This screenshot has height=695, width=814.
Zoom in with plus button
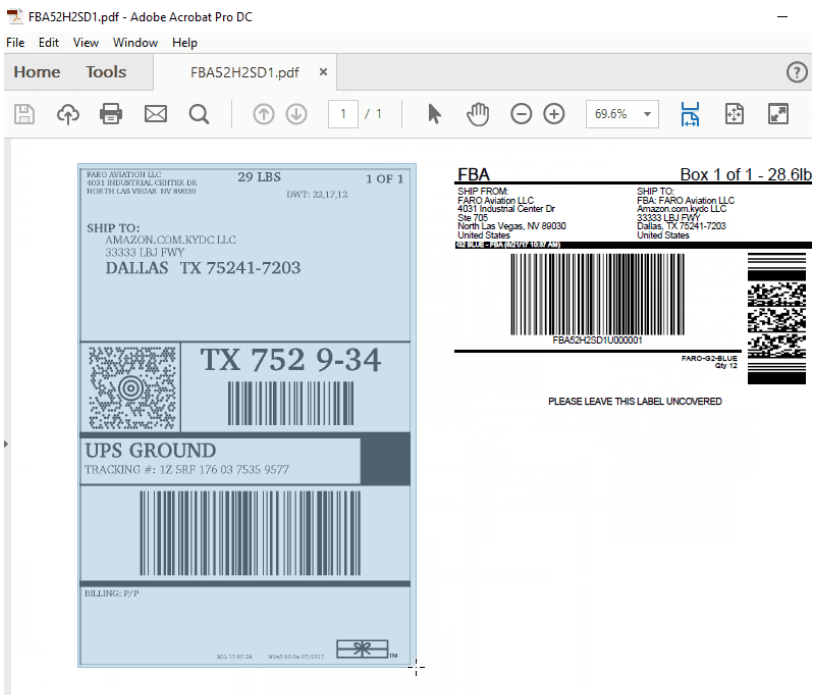[554, 114]
